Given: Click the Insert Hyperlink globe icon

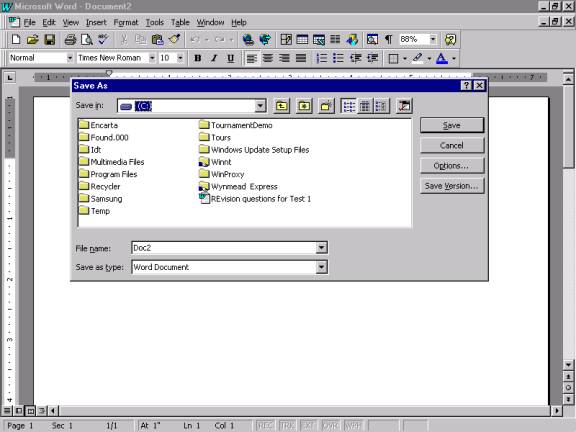Looking at the screenshot, I should click(248, 39).
